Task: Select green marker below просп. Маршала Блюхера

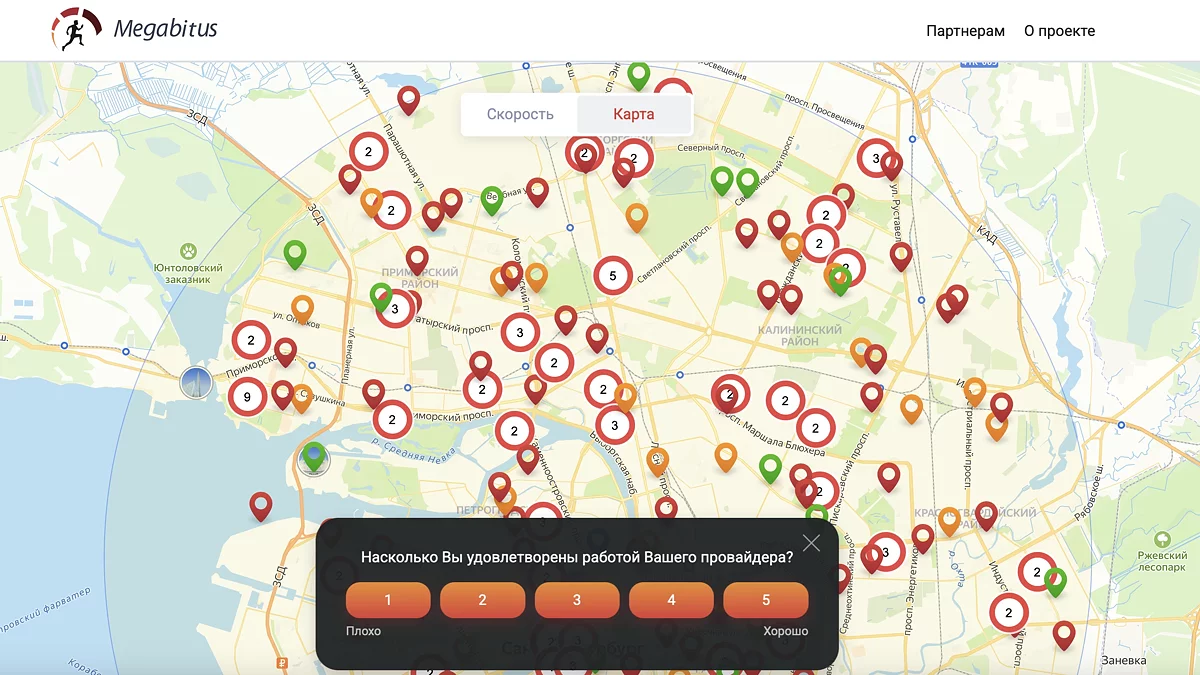Action: (x=770, y=468)
